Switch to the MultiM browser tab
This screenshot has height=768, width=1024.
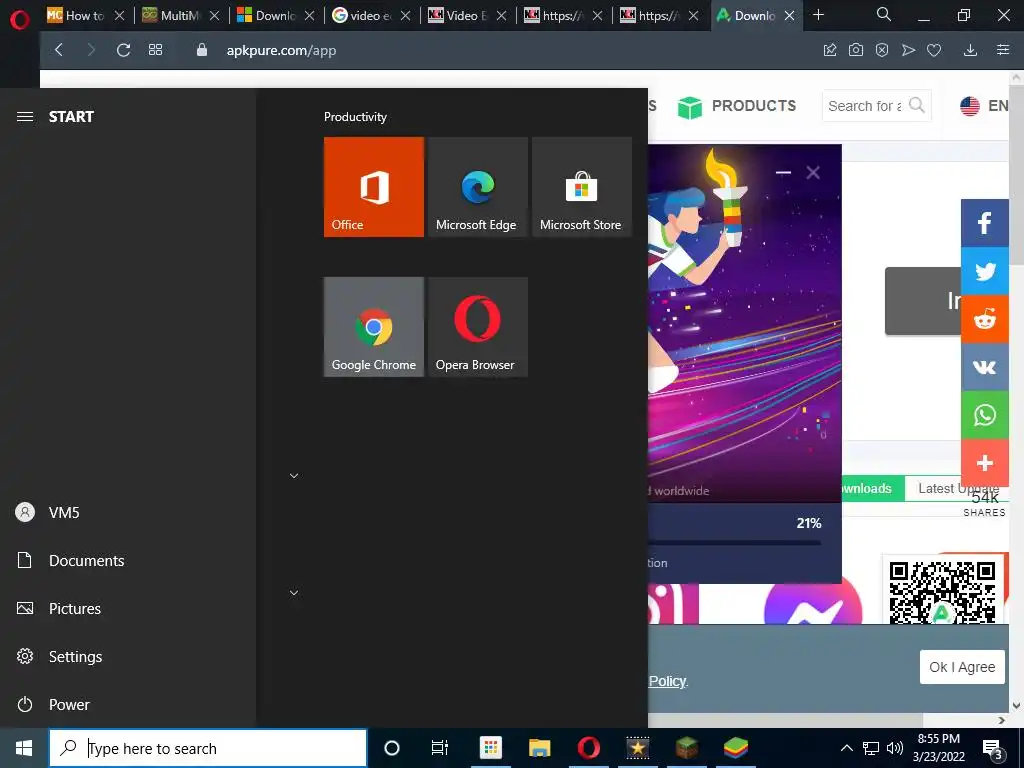(180, 16)
